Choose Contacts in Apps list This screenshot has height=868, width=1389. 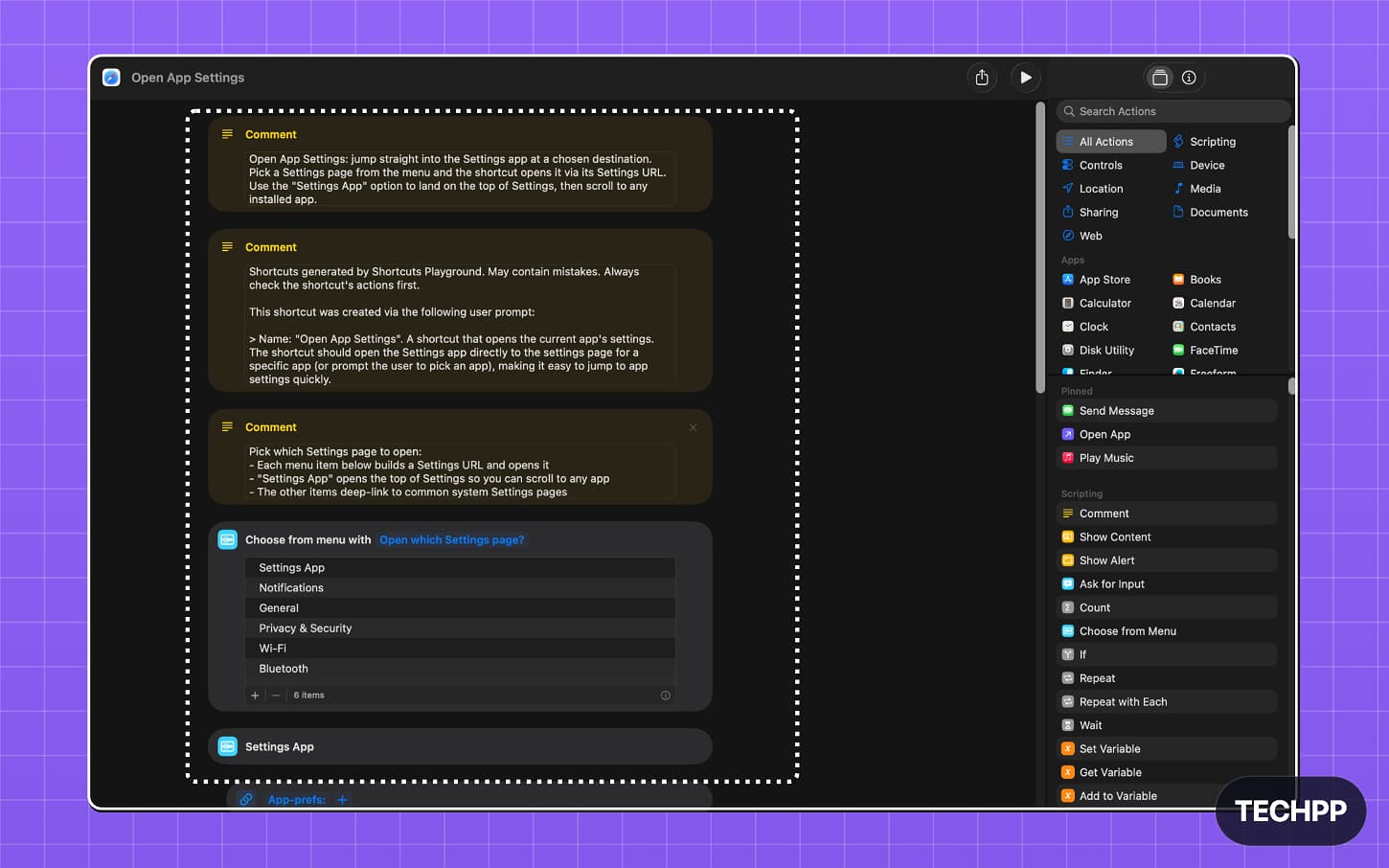coord(1204,327)
